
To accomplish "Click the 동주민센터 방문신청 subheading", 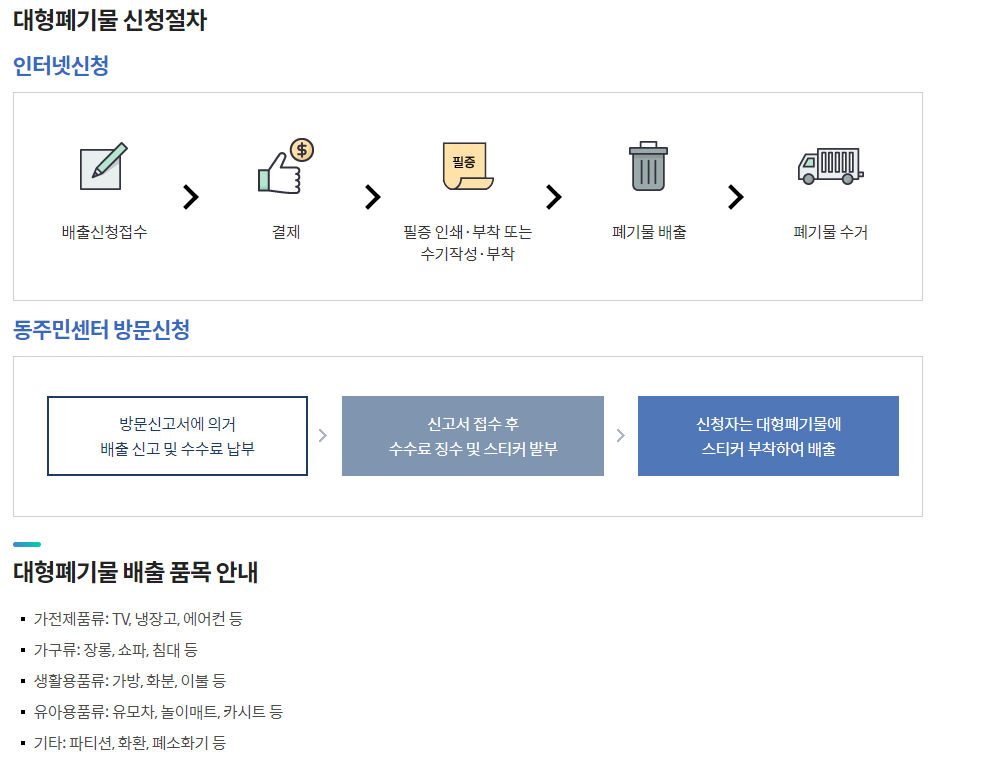I will click(x=101, y=329).
